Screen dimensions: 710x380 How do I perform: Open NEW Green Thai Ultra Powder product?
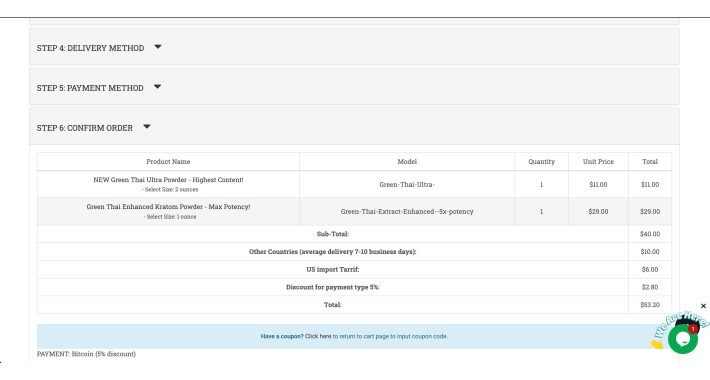168,180
